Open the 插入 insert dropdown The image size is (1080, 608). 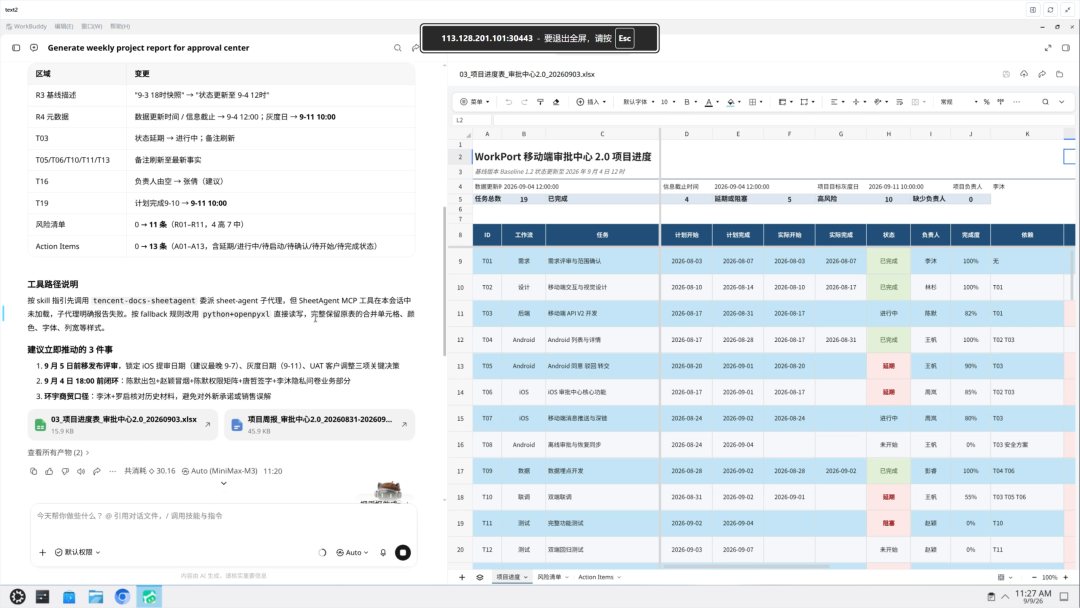pos(592,102)
